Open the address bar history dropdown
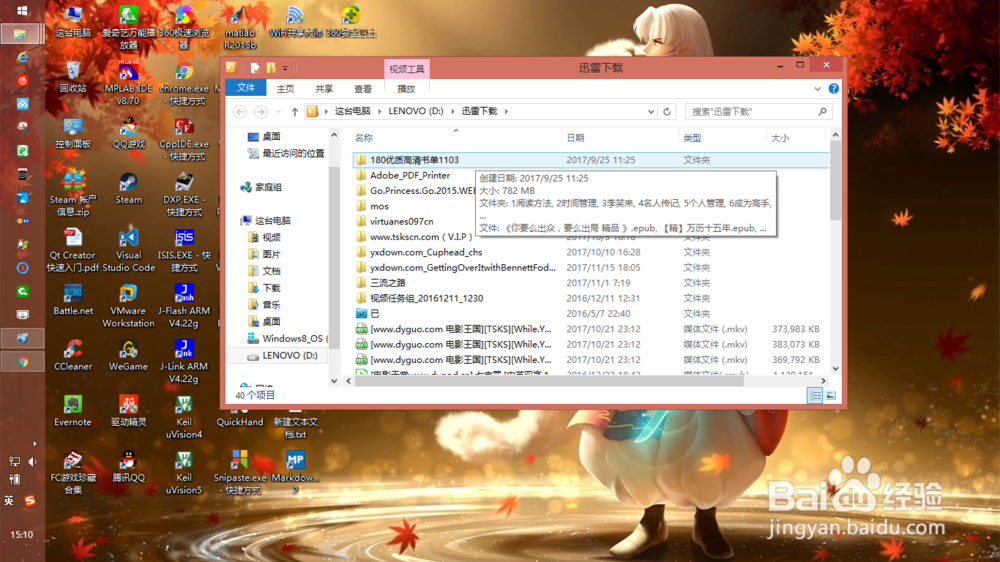The image size is (1000, 562). tap(651, 112)
